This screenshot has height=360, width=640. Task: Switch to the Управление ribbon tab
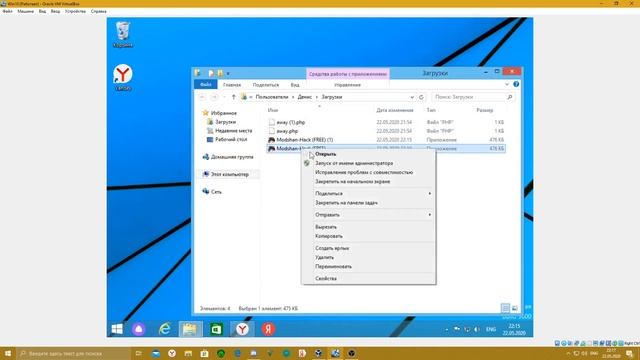[x=347, y=85]
